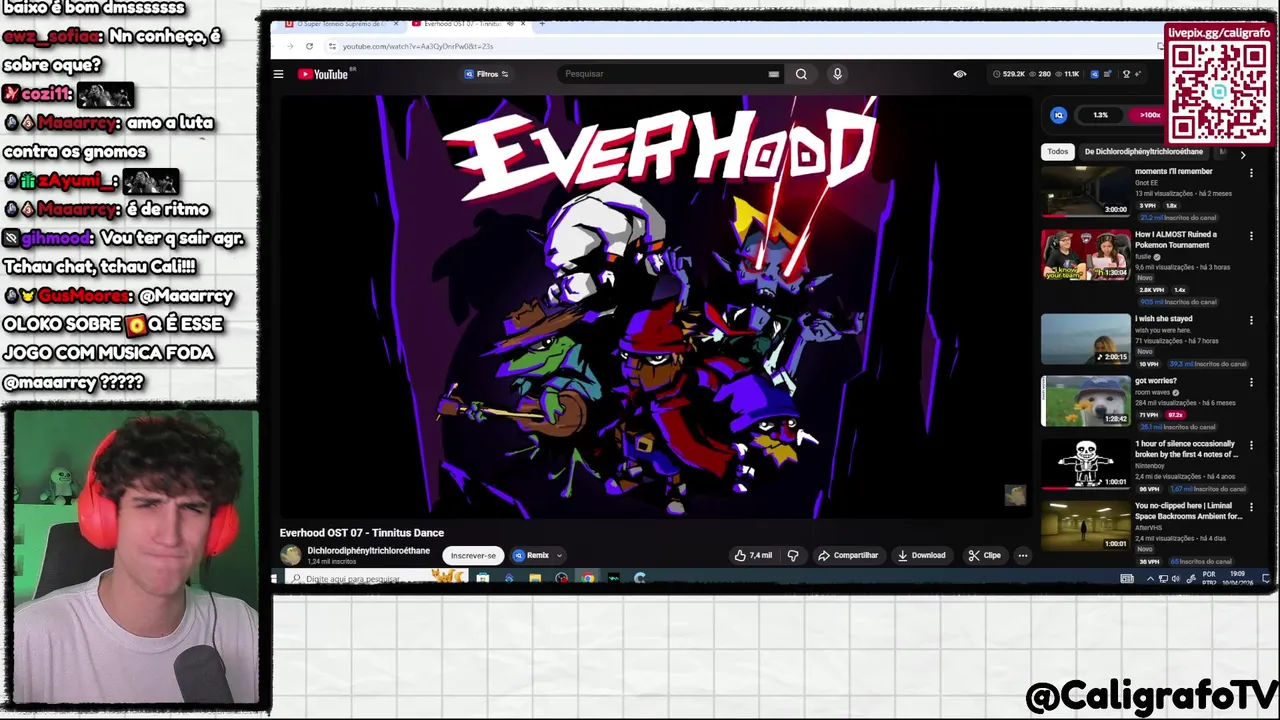Open menu for 'I wish she stayed' video
1280x720 pixels.
pos(1251,321)
